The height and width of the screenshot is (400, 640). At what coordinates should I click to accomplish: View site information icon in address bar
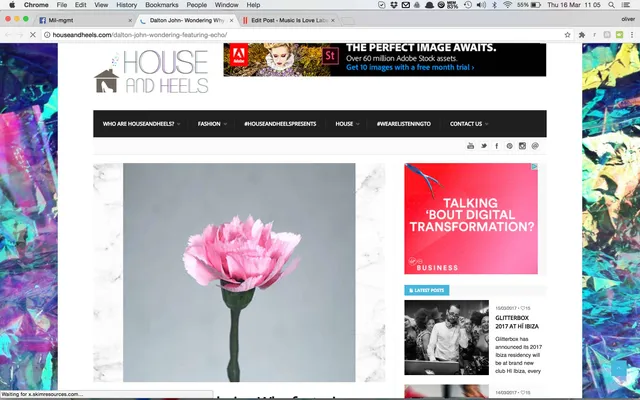(47, 35)
